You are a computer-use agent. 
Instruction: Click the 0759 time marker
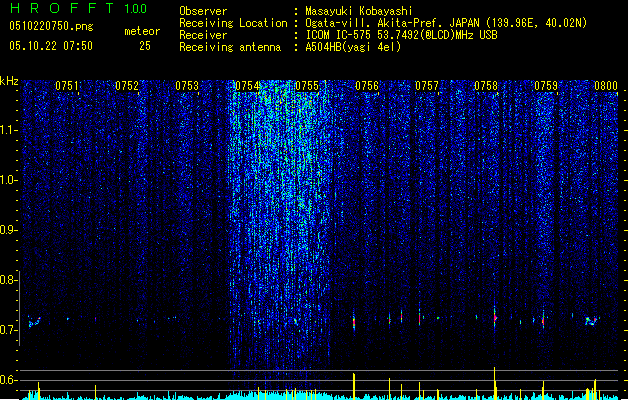(546, 86)
